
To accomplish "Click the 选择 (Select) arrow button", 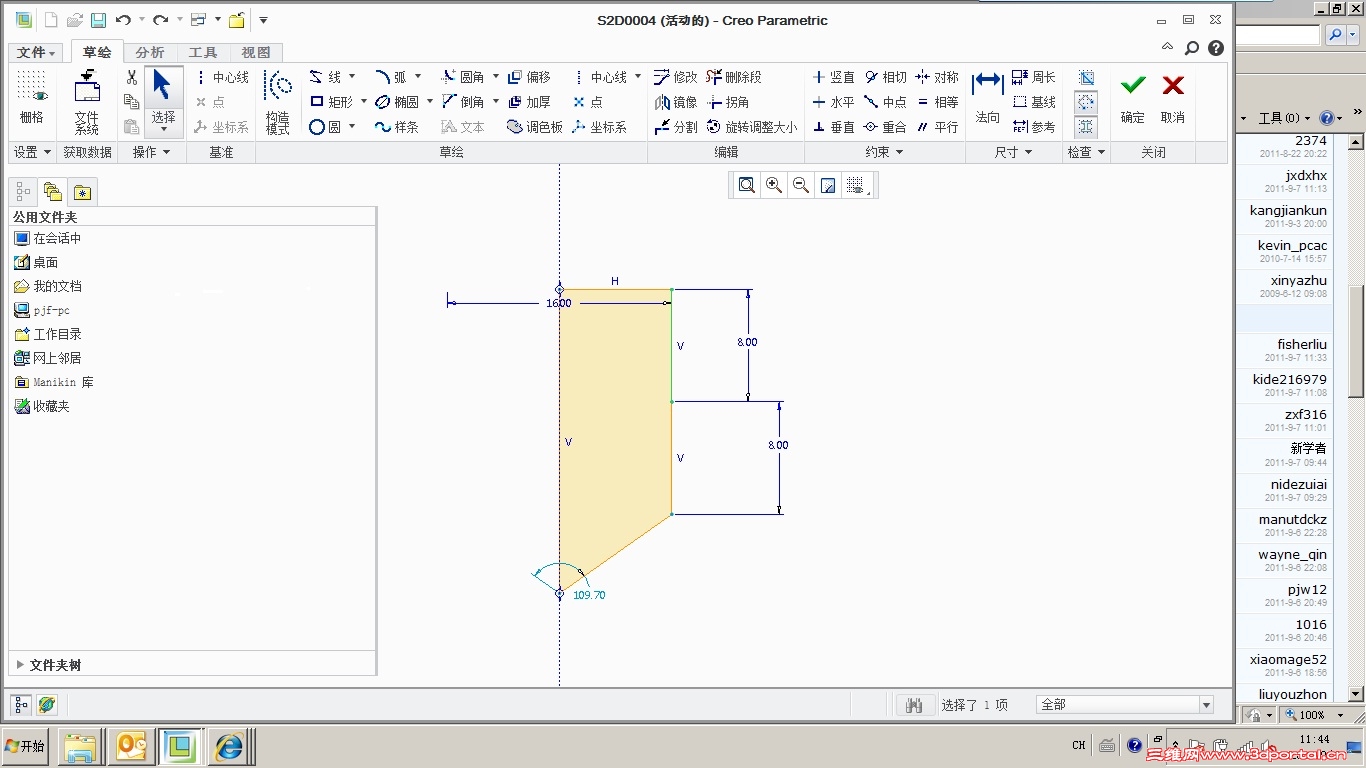I will tap(163, 102).
